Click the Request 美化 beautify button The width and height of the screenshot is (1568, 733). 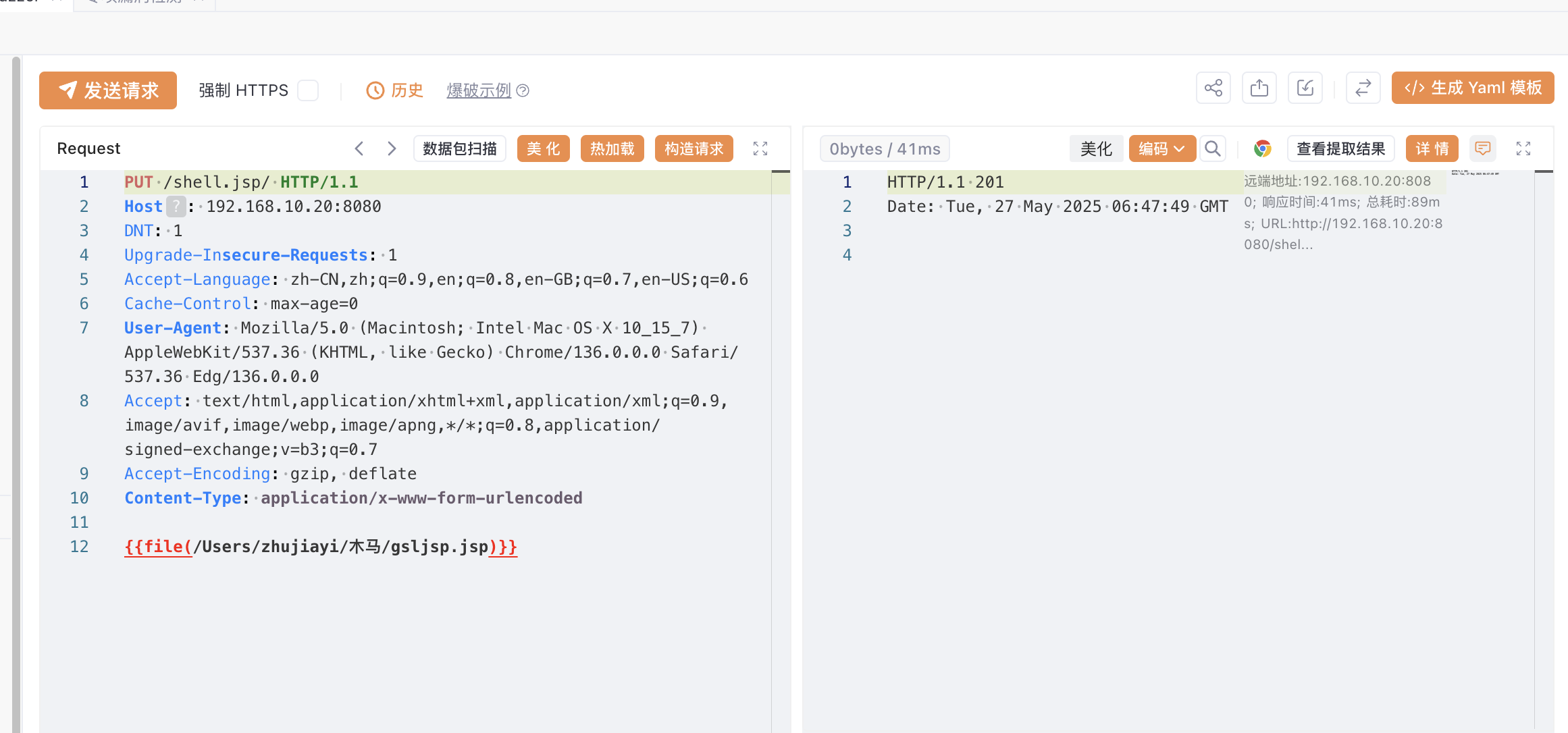[x=544, y=148]
